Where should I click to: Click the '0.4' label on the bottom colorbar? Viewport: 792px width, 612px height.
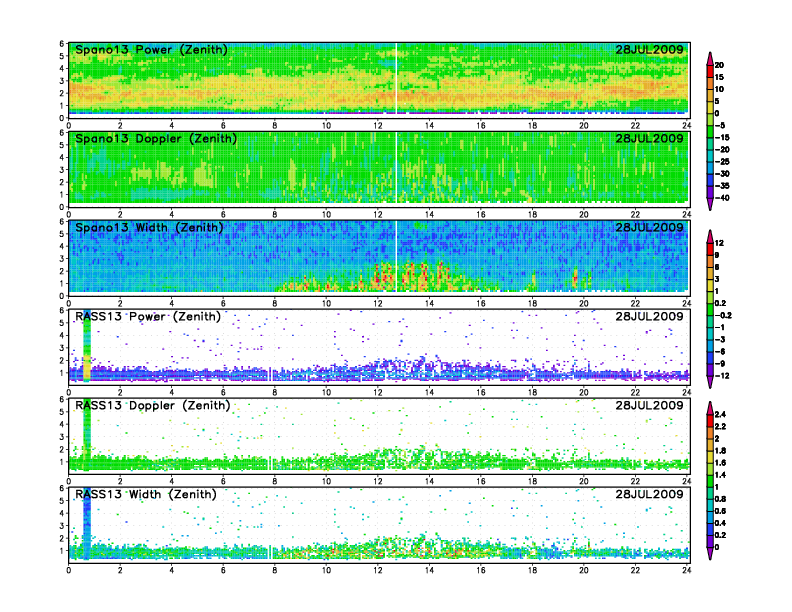pyautogui.click(x=720, y=523)
